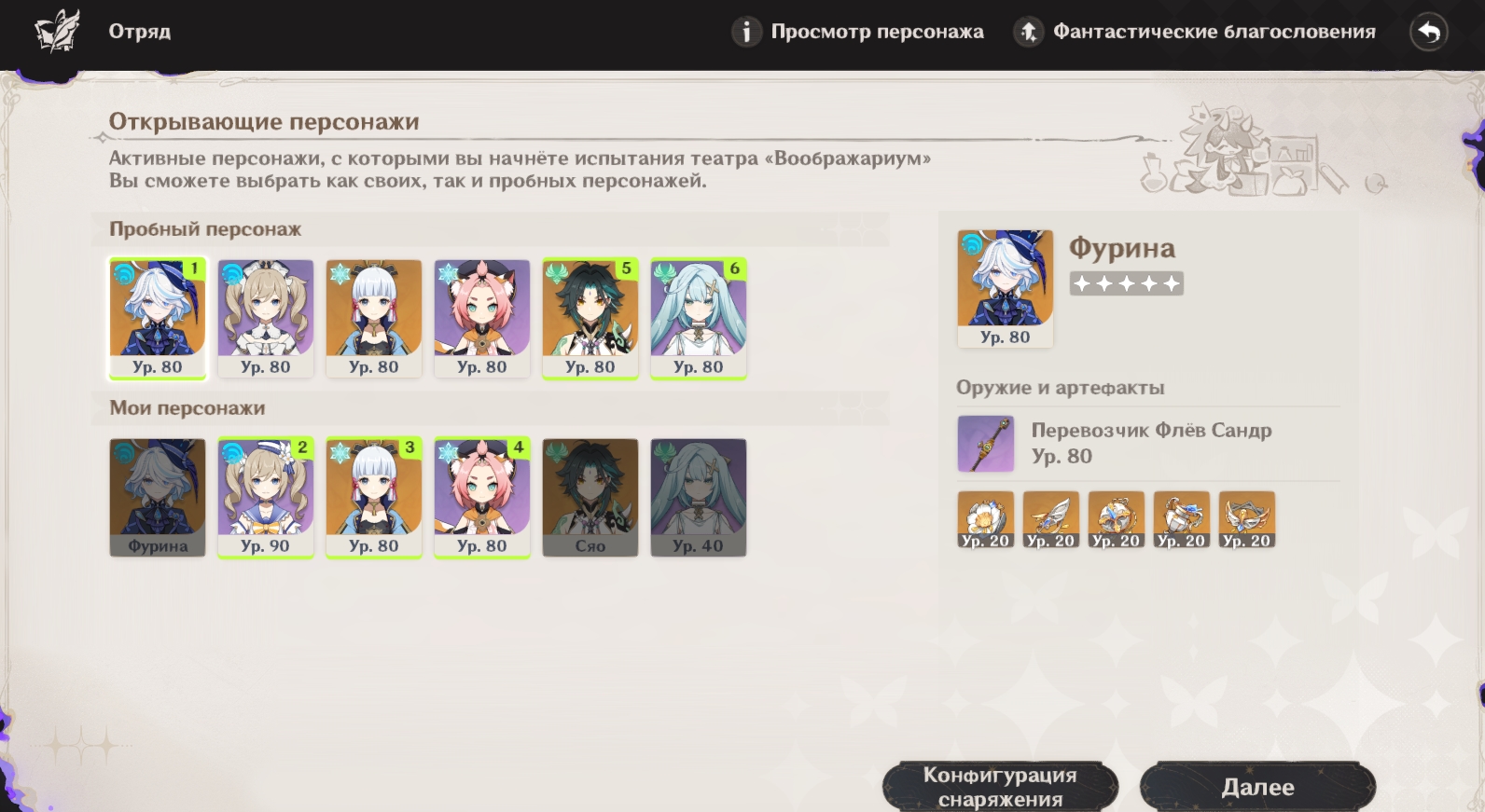Click greyed-out Сяо card in my characters
The image size is (1485, 812).
coord(590,498)
